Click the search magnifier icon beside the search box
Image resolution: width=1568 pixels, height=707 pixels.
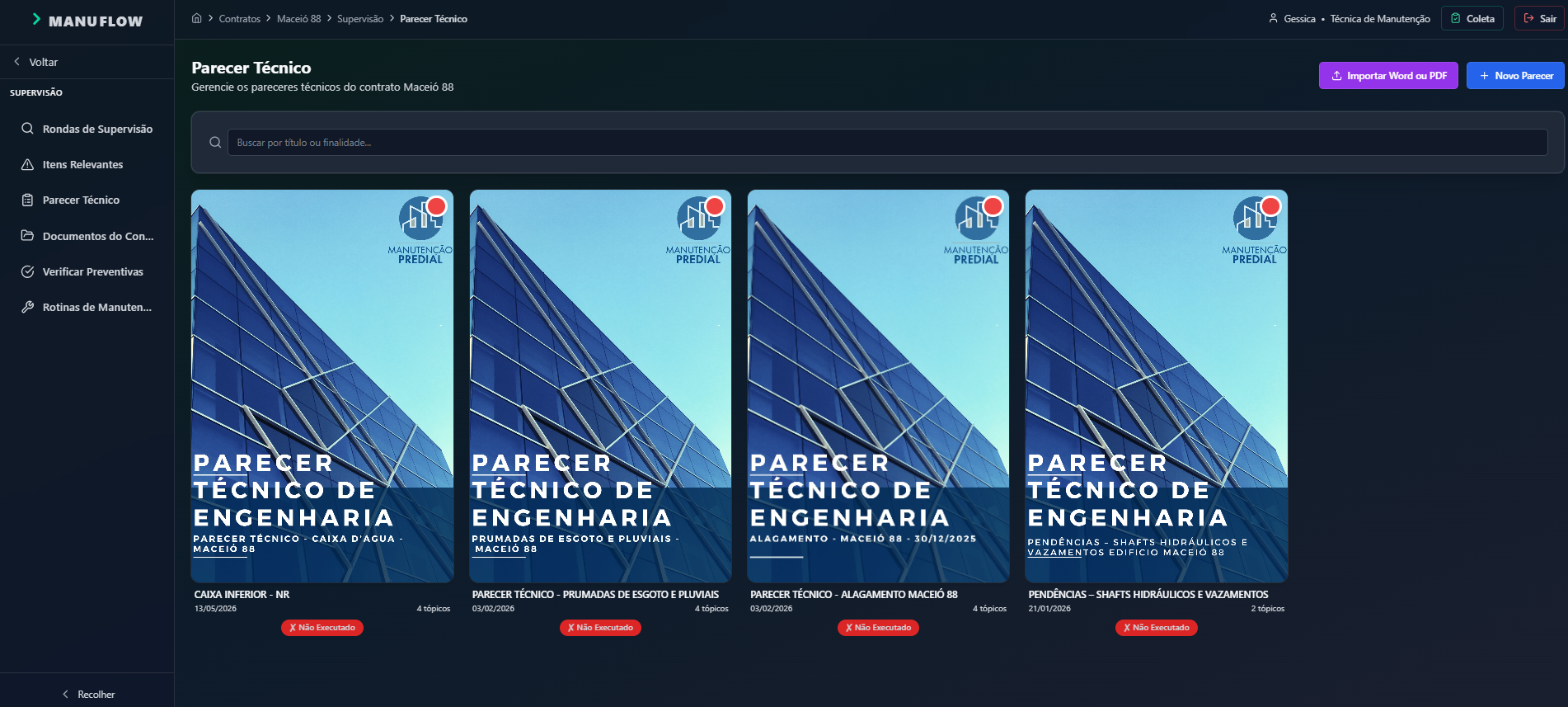[215, 143]
